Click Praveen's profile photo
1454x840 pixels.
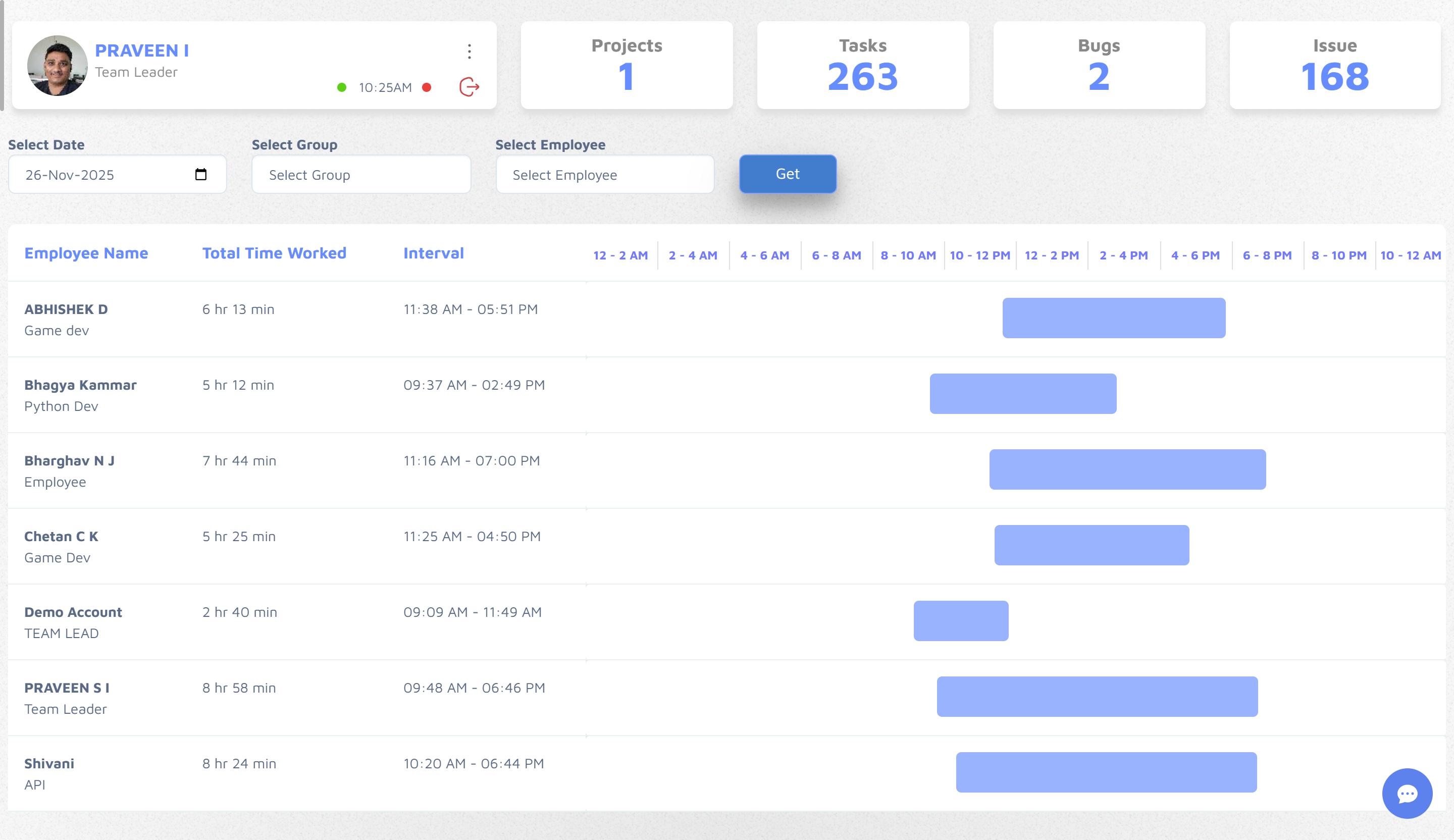coord(57,65)
